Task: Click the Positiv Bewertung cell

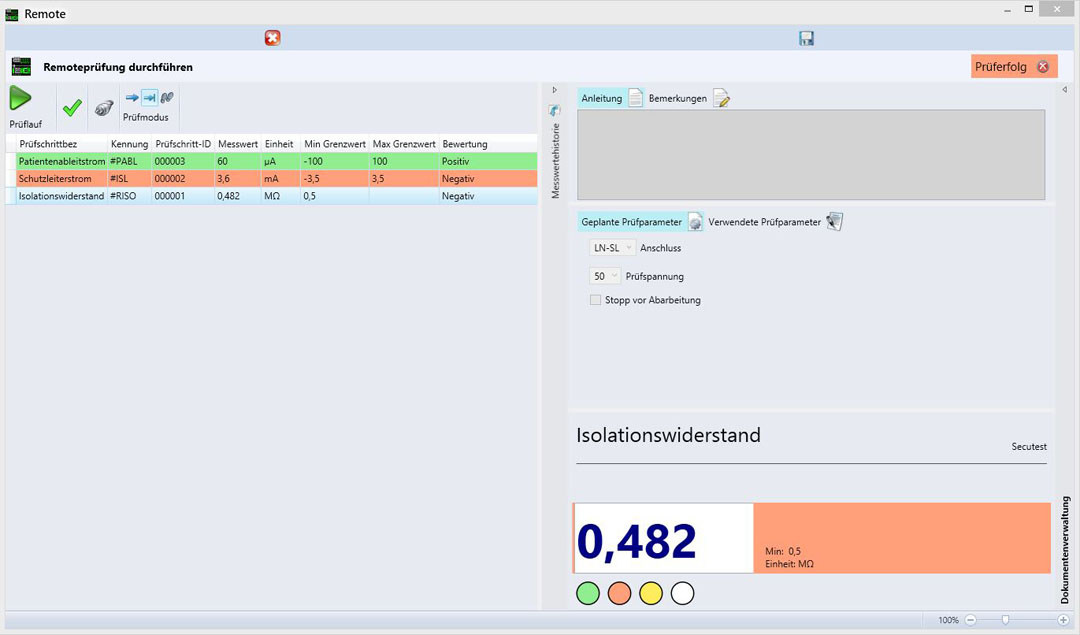Action: (488, 161)
